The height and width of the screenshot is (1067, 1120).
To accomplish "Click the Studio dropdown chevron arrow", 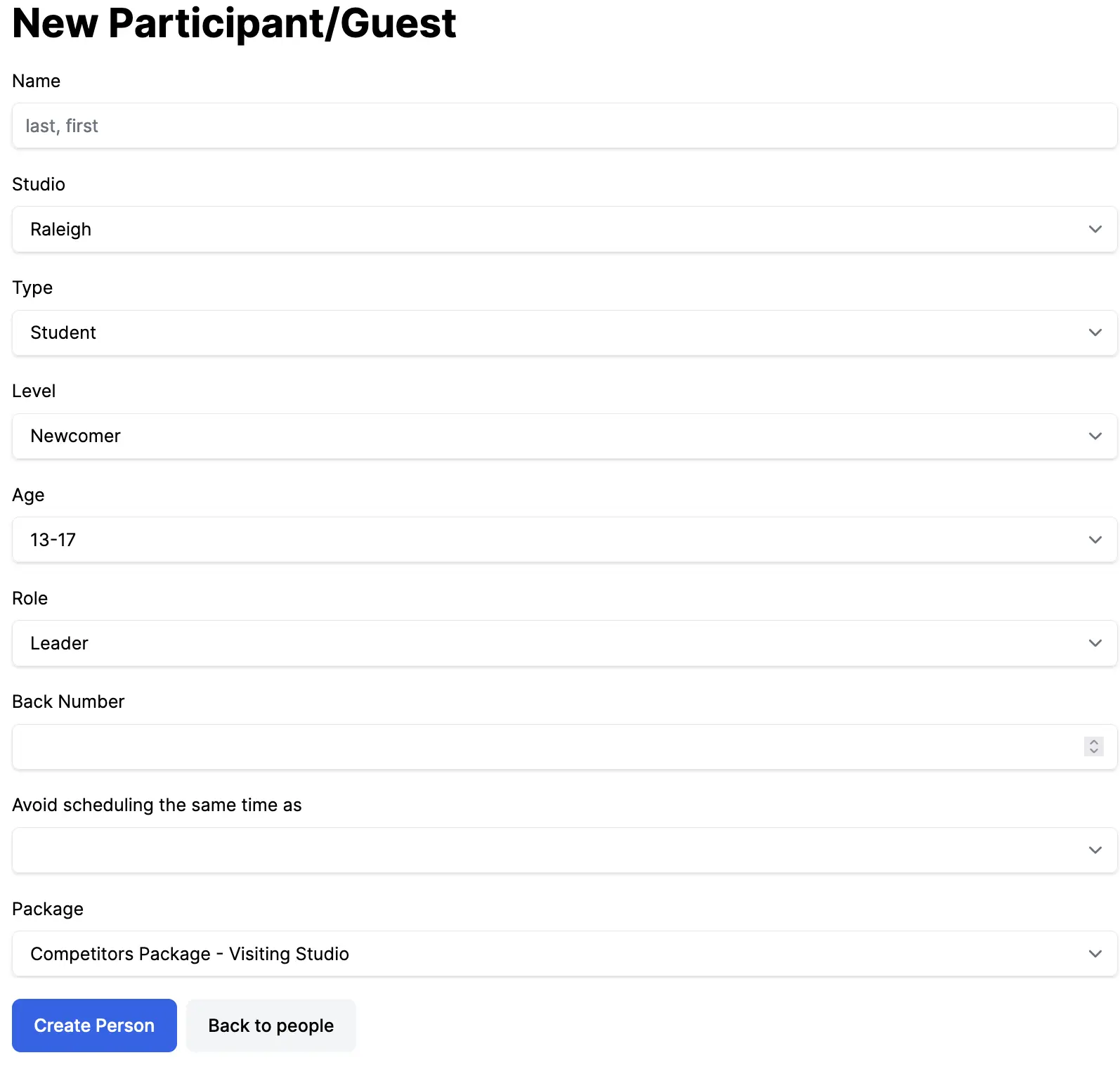I will pos(1095,229).
